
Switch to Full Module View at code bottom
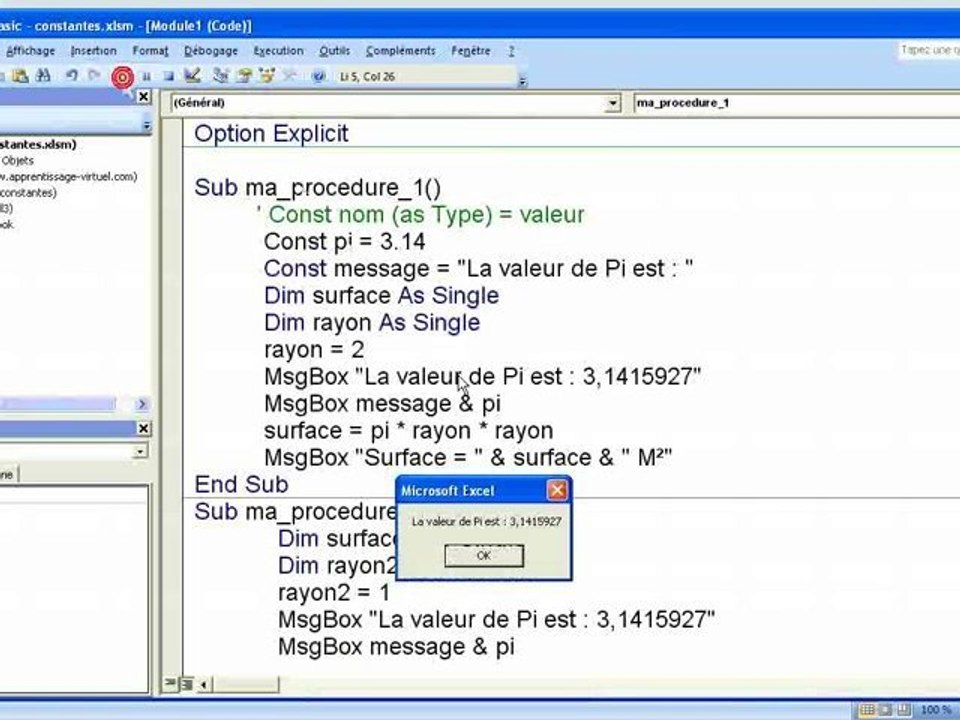(x=186, y=683)
